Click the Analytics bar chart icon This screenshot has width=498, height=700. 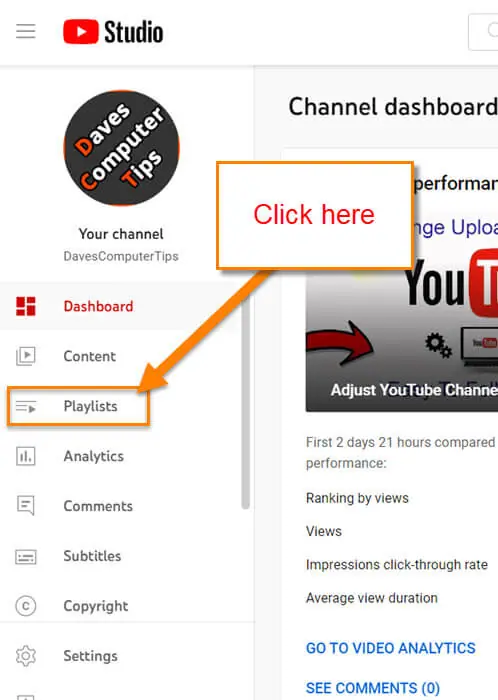25,456
